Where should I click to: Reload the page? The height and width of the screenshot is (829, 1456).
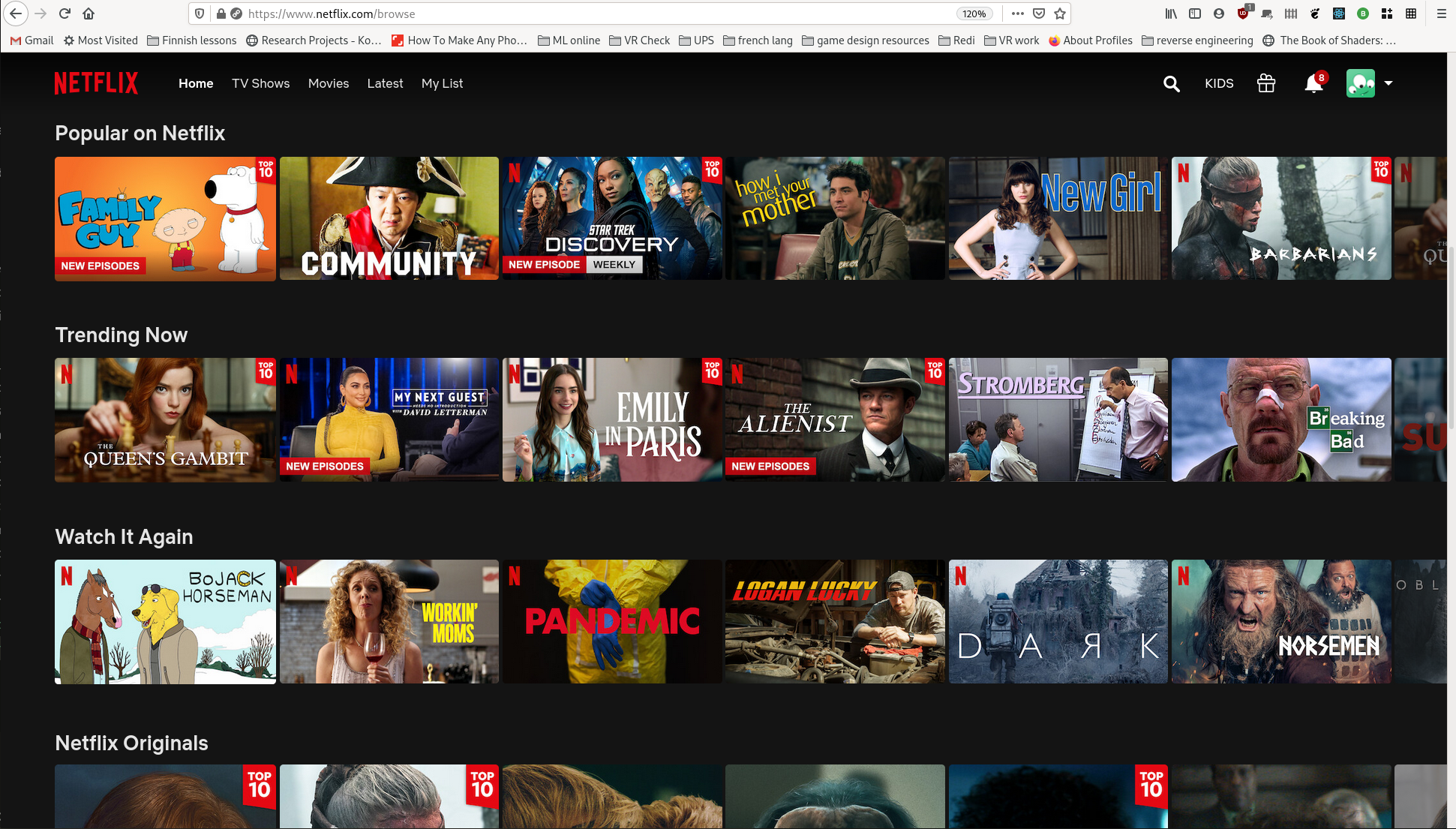(65, 14)
